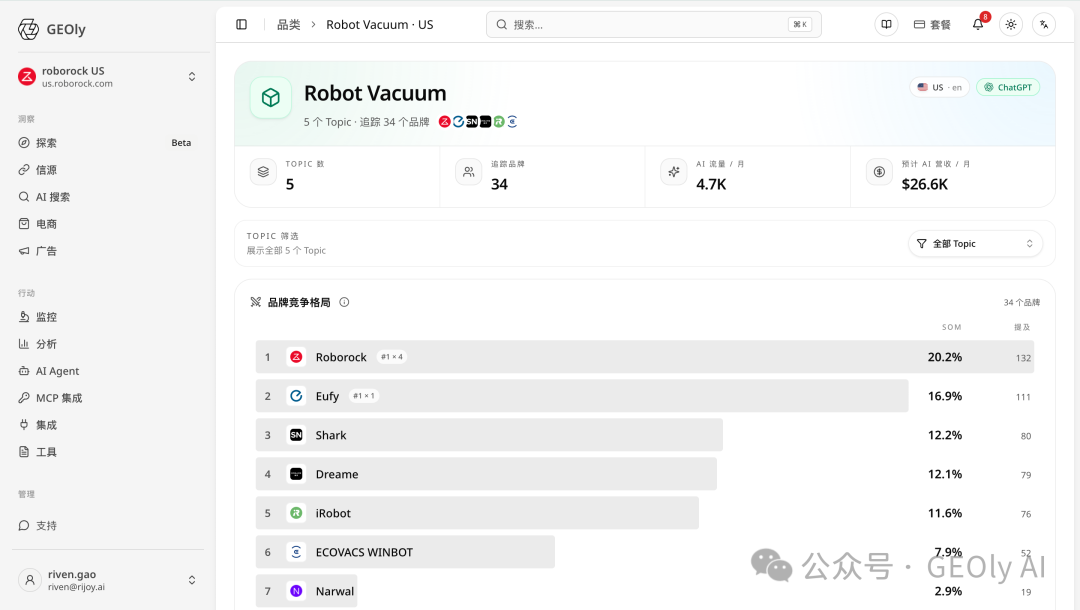Click the 20.2% value for Roborock

pyautogui.click(x=944, y=357)
